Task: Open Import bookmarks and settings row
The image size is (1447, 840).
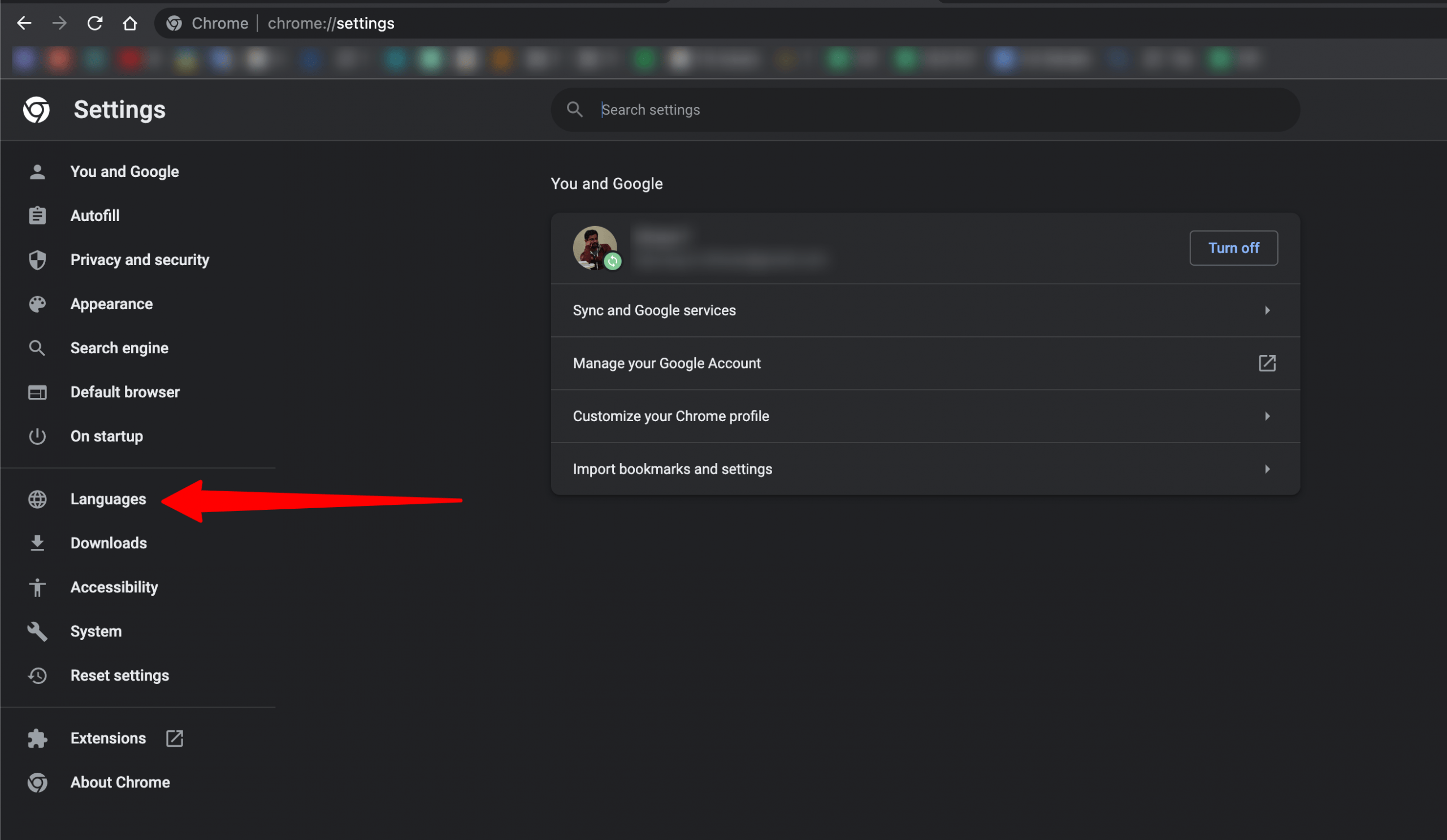Action: coord(925,469)
